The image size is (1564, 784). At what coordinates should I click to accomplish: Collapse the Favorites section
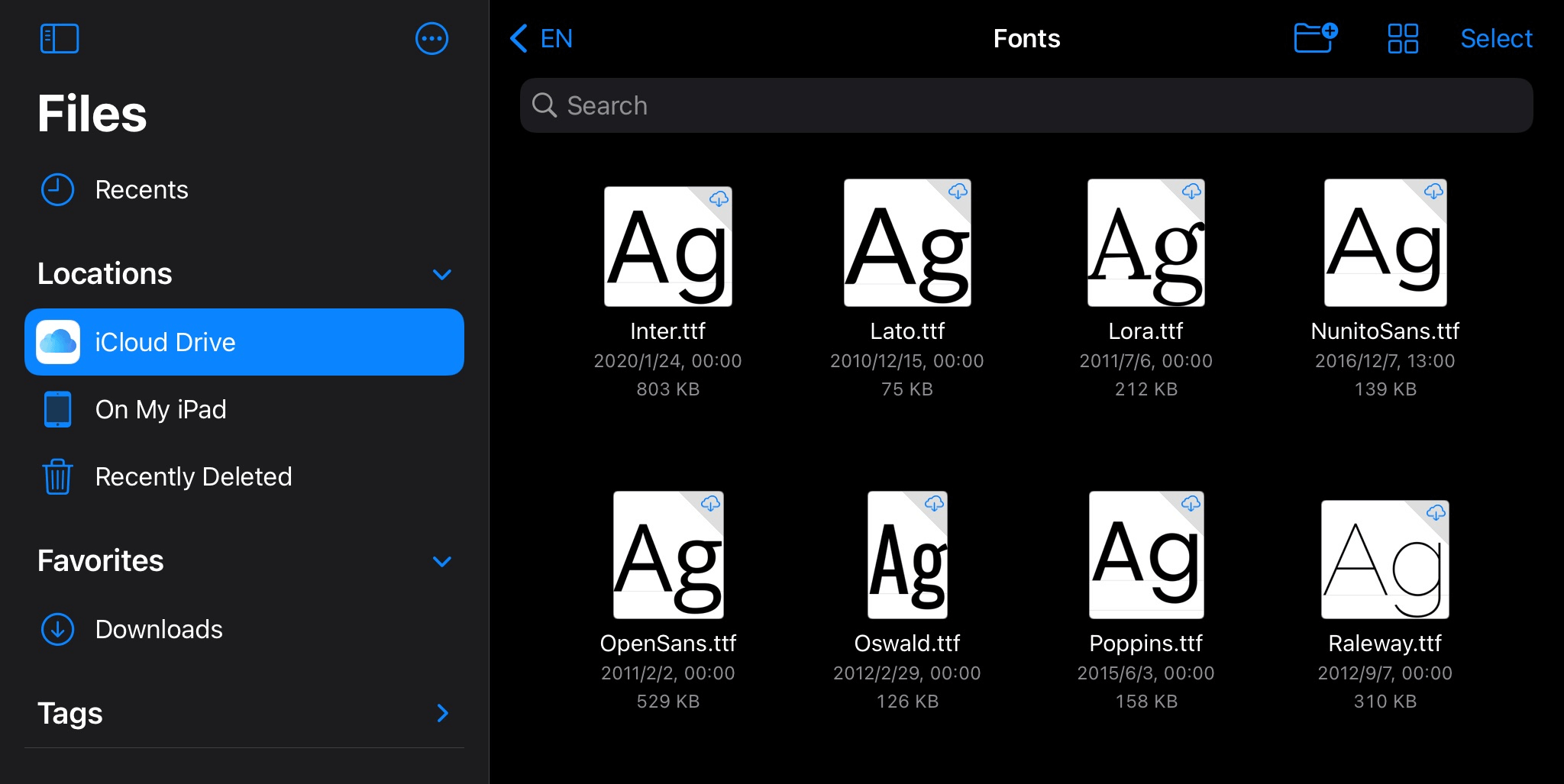coord(442,561)
